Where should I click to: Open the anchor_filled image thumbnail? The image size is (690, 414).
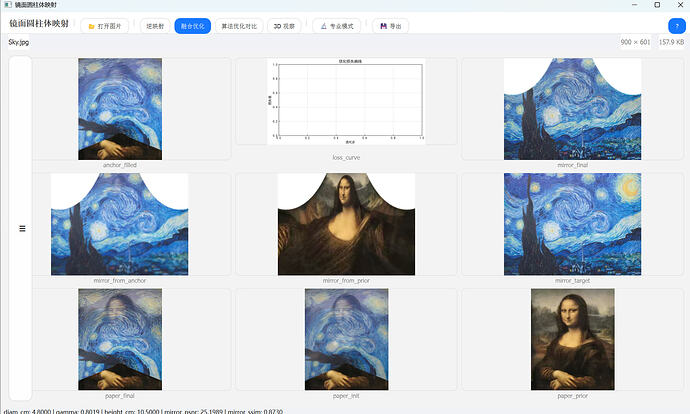point(120,109)
